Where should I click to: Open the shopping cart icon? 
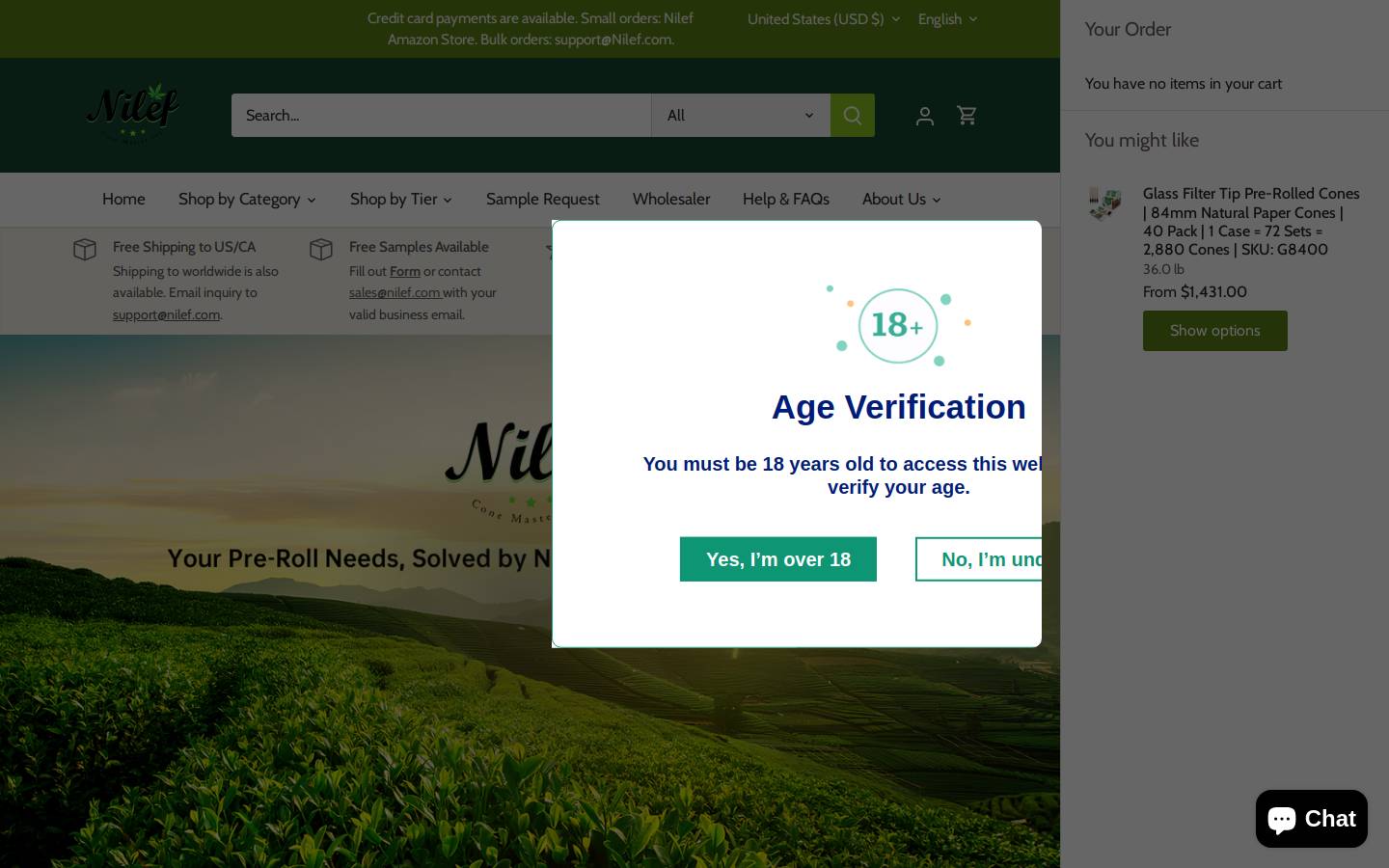[x=967, y=115]
